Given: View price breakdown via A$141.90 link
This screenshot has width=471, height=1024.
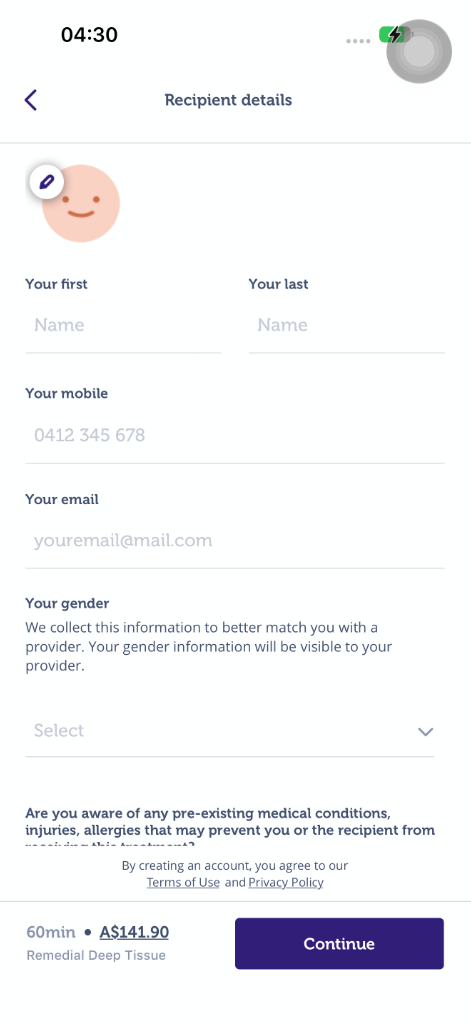Looking at the screenshot, I should [134, 932].
